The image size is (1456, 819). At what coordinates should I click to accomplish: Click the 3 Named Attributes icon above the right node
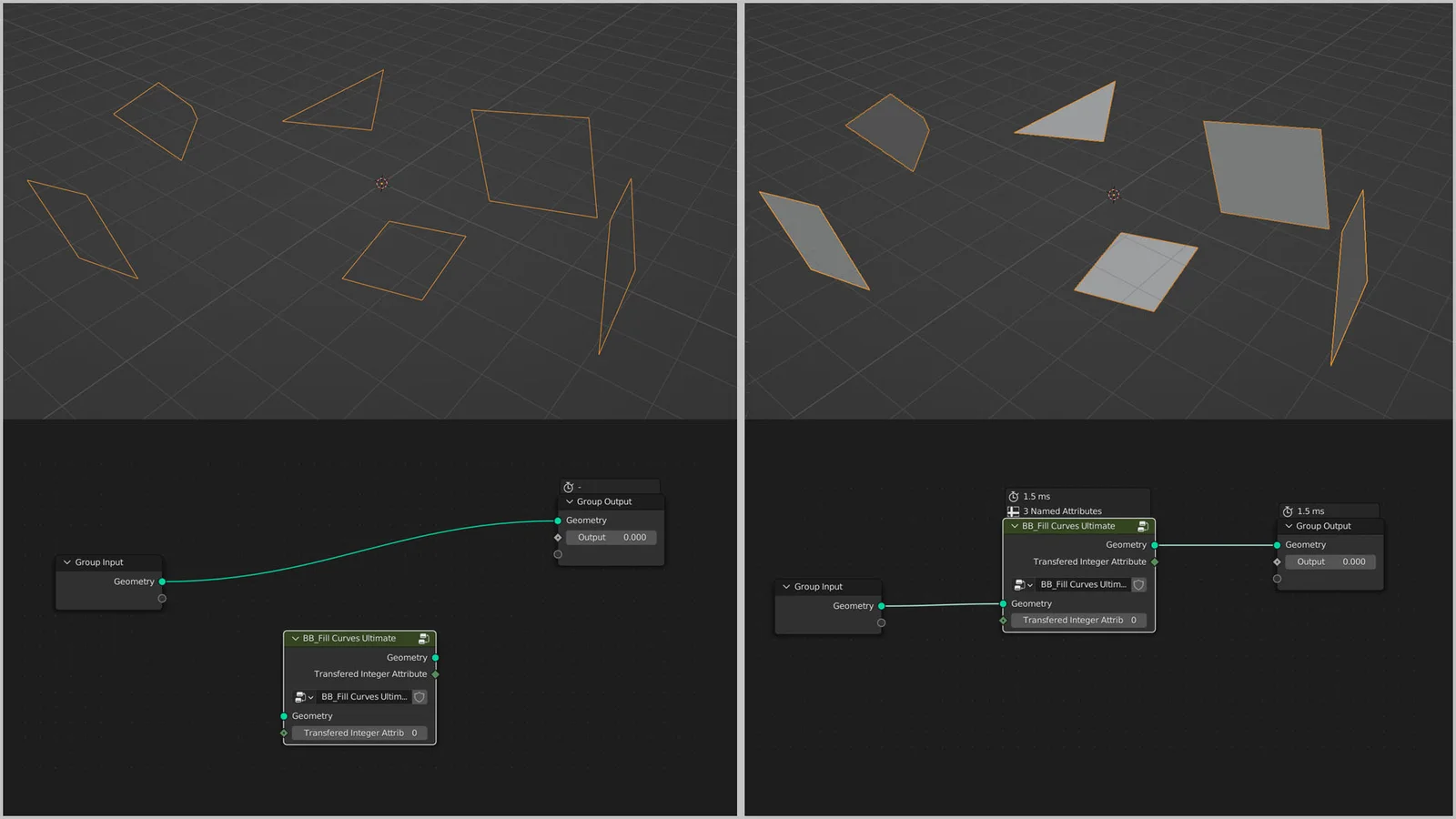[x=1016, y=511]
